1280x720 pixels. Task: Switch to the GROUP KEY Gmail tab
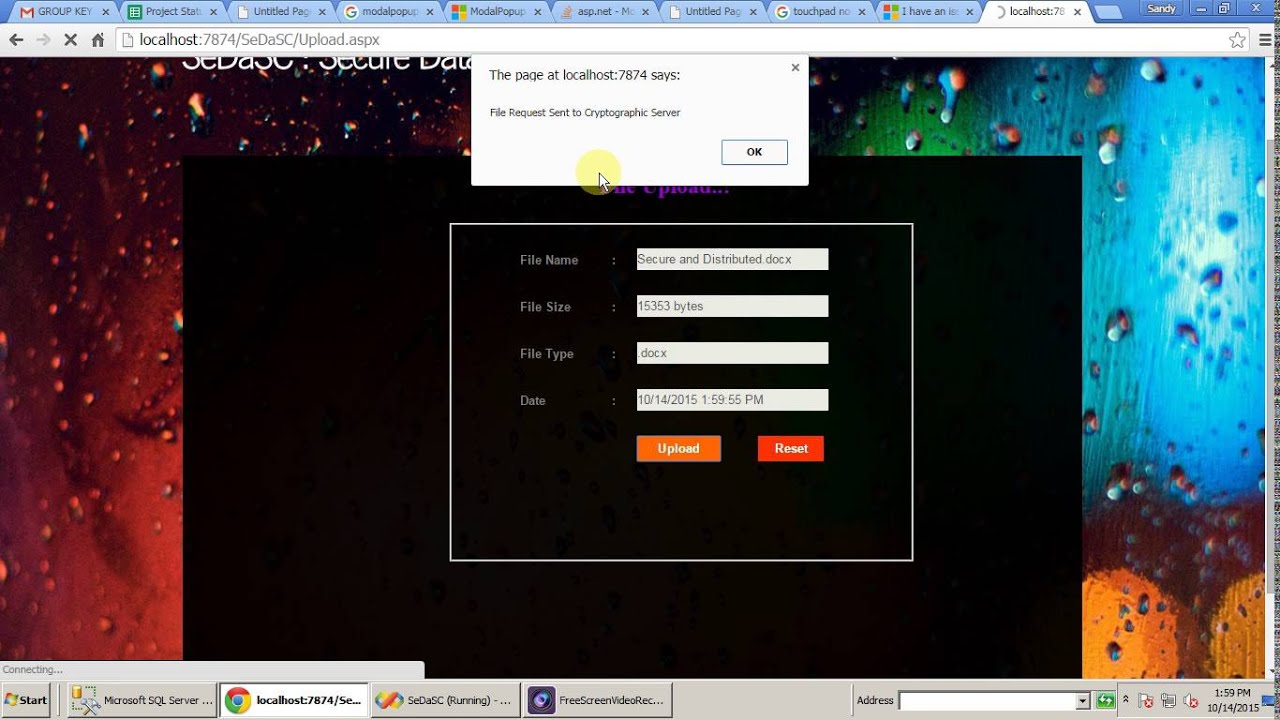(62, 12)
